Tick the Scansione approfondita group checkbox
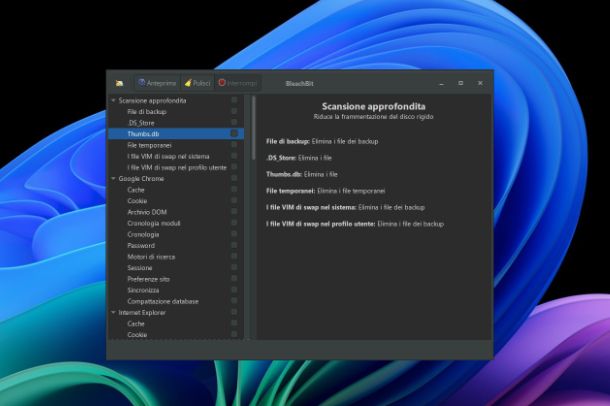 click(234, 100)
